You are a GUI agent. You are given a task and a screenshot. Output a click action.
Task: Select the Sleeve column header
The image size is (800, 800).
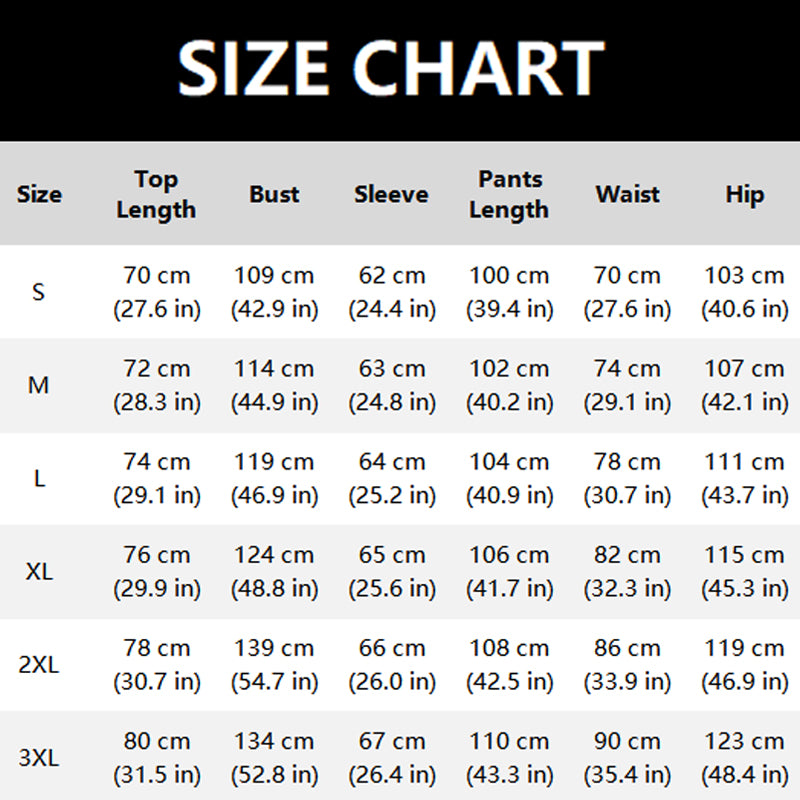(x=391, y=194)
